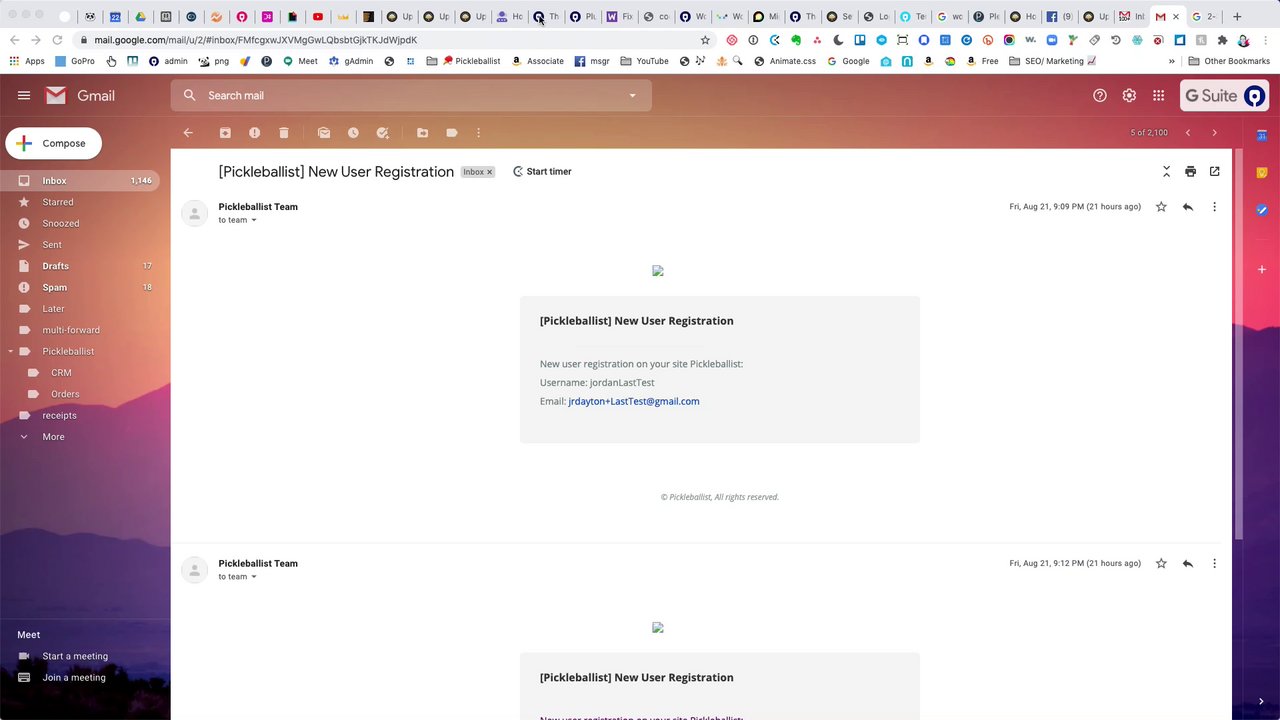
Task: Open more options for 9:12 PM message
Action: [1214, 564]
